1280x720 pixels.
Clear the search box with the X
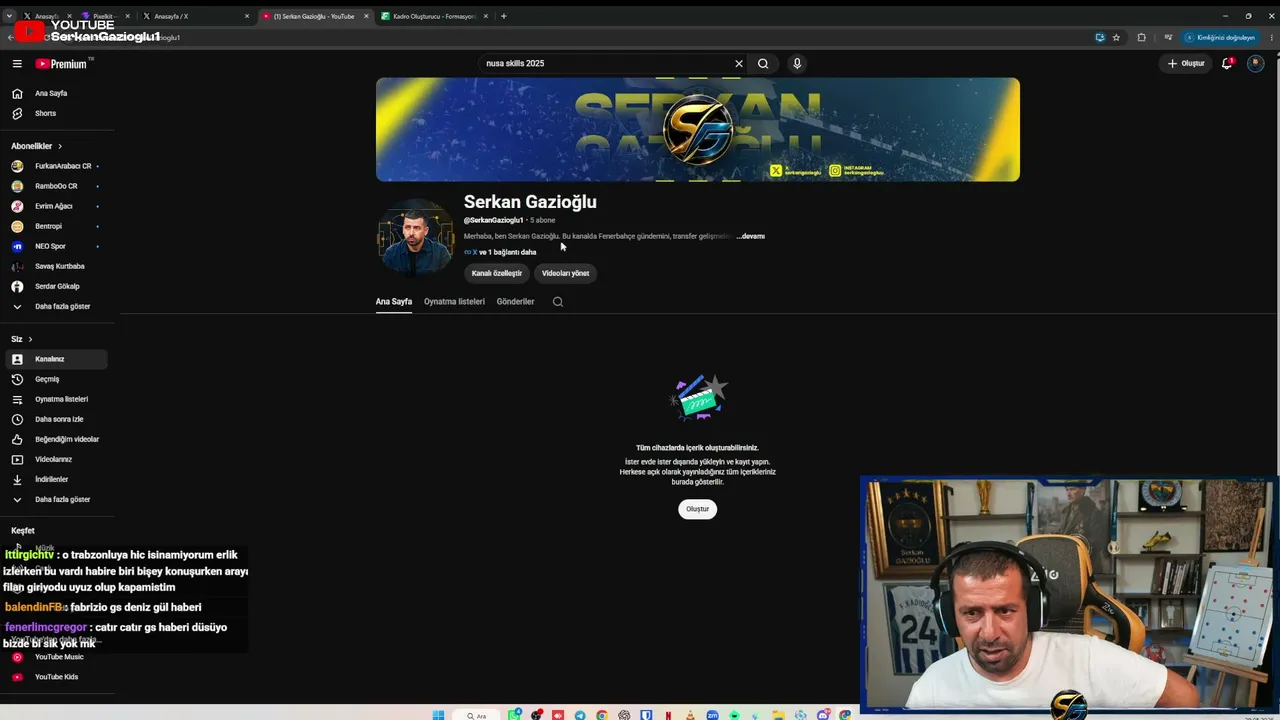pyautogui.click(x=739, y=63)
